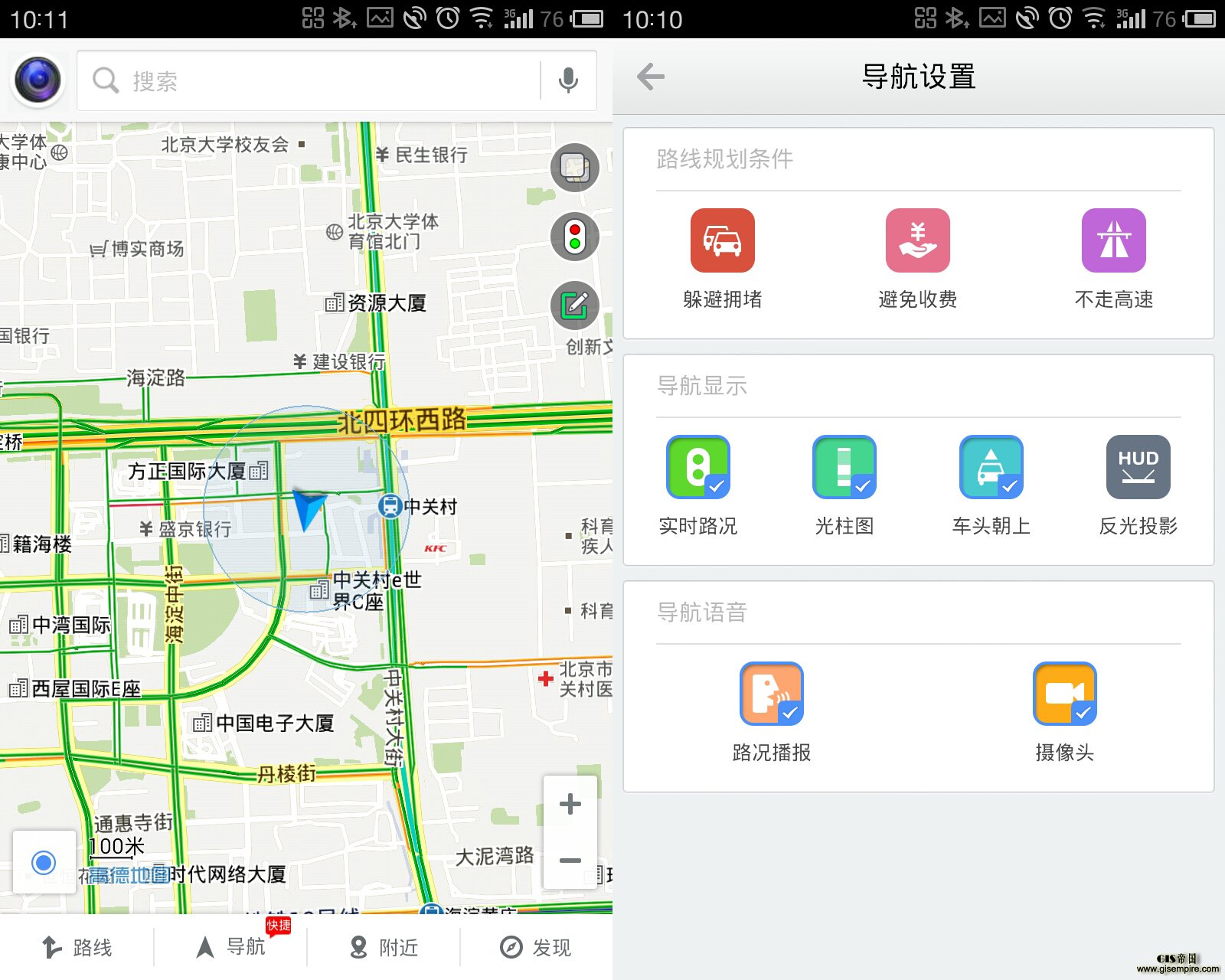This screenshot has height=980, width=1225.
Task: Enable the no-highway route option
Action: click(x=1113, y=240)
